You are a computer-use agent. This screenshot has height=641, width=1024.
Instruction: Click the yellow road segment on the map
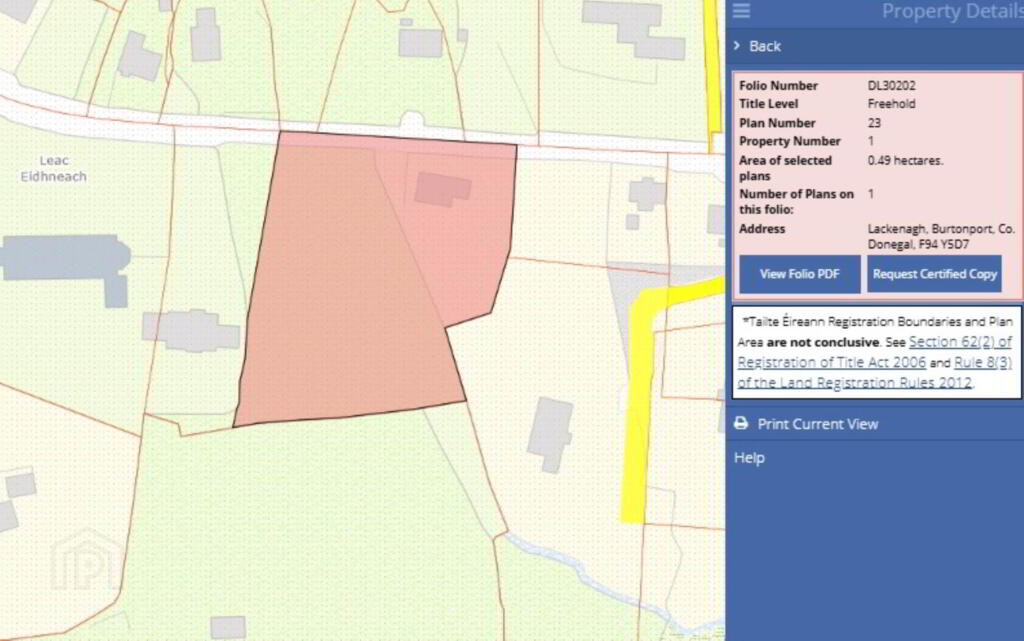click(635, 420)
